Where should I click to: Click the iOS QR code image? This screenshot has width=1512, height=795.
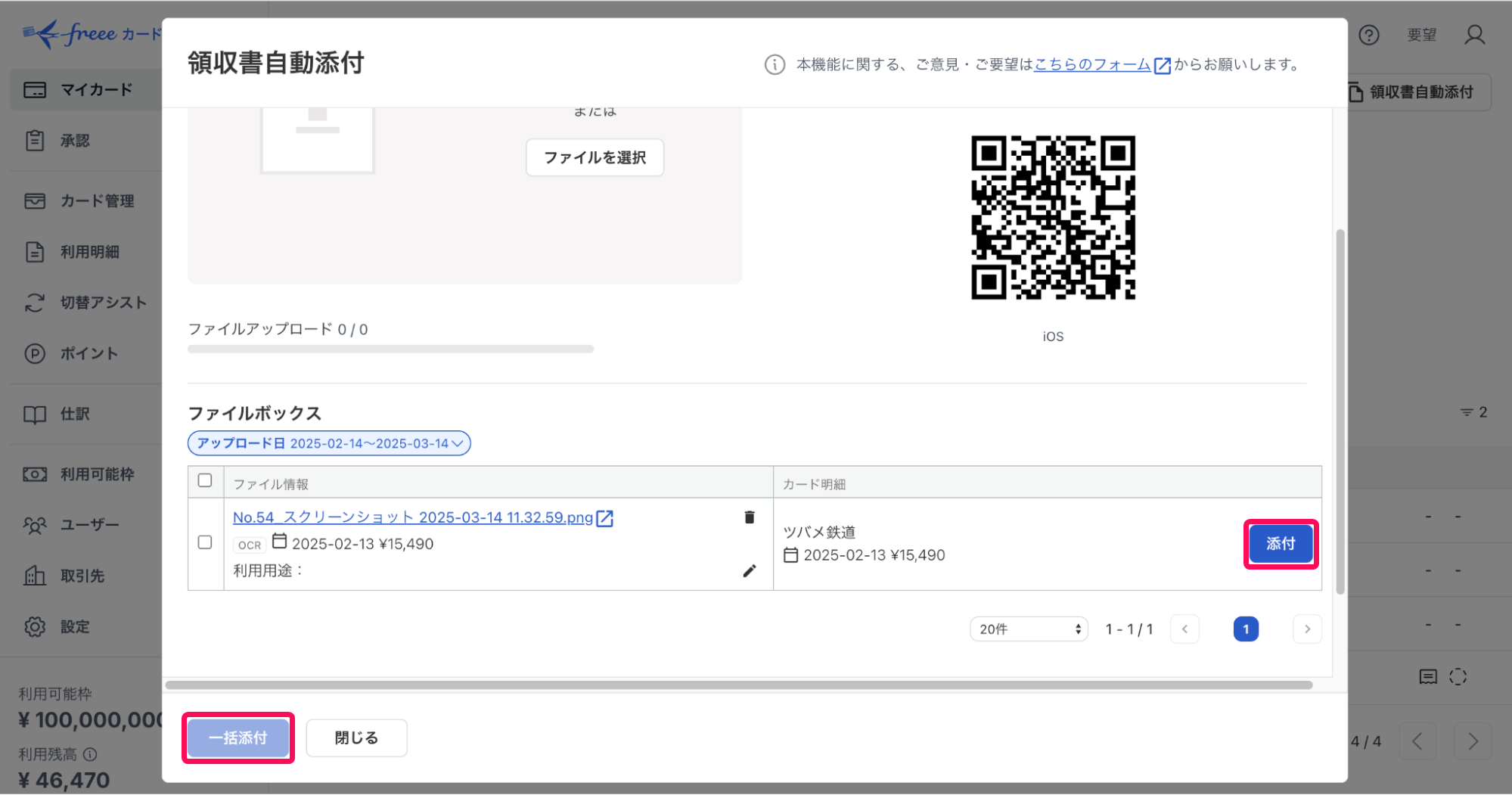tap(1053, 218)
